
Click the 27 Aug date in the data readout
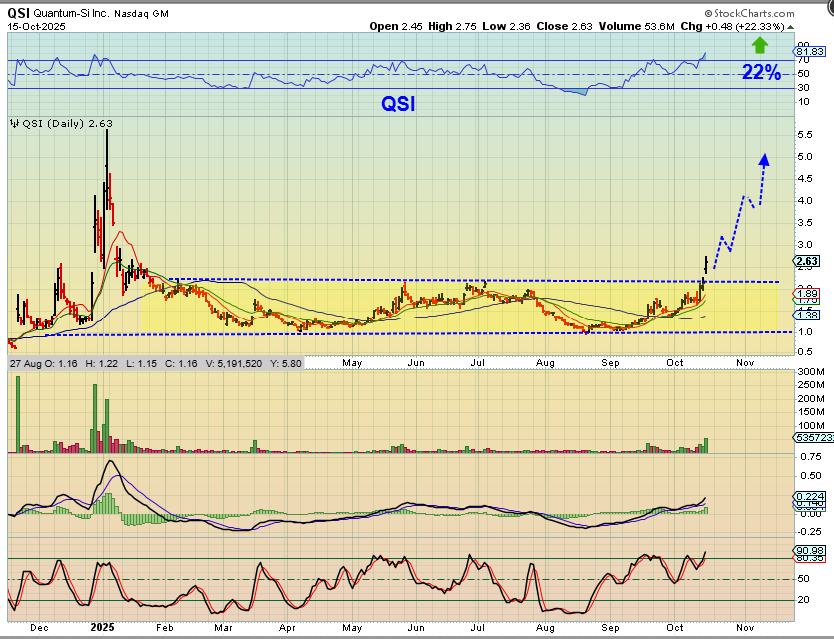pyautogui.click(x=24, y=363)
